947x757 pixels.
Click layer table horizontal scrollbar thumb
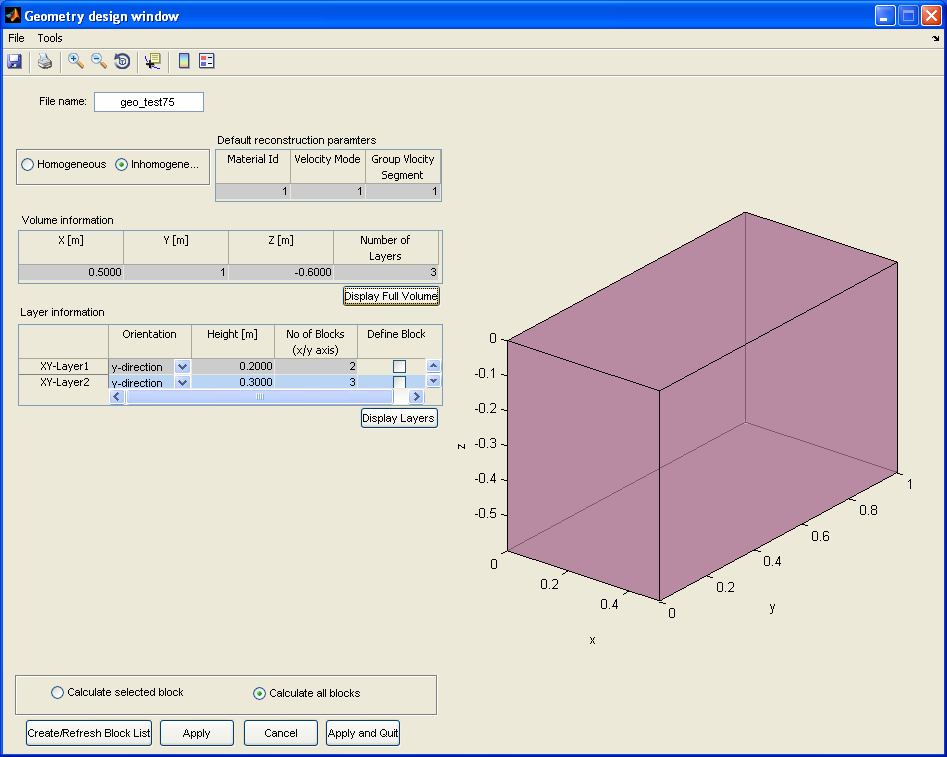tap(260, 396)
